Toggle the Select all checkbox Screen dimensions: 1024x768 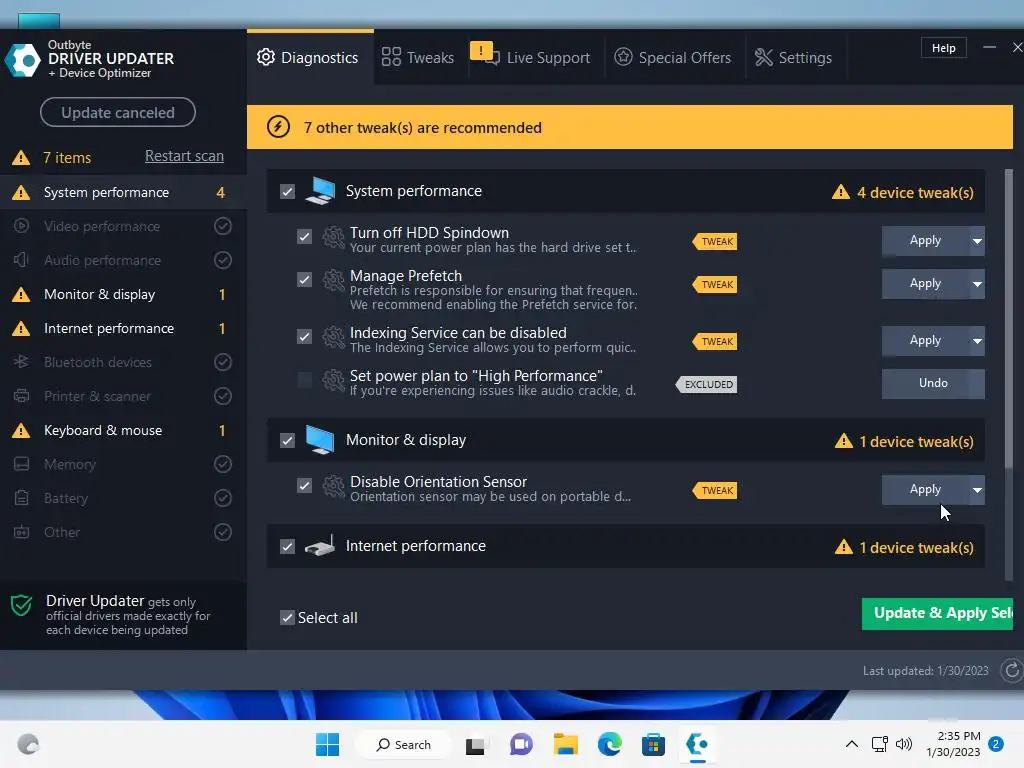click(287, 617)
